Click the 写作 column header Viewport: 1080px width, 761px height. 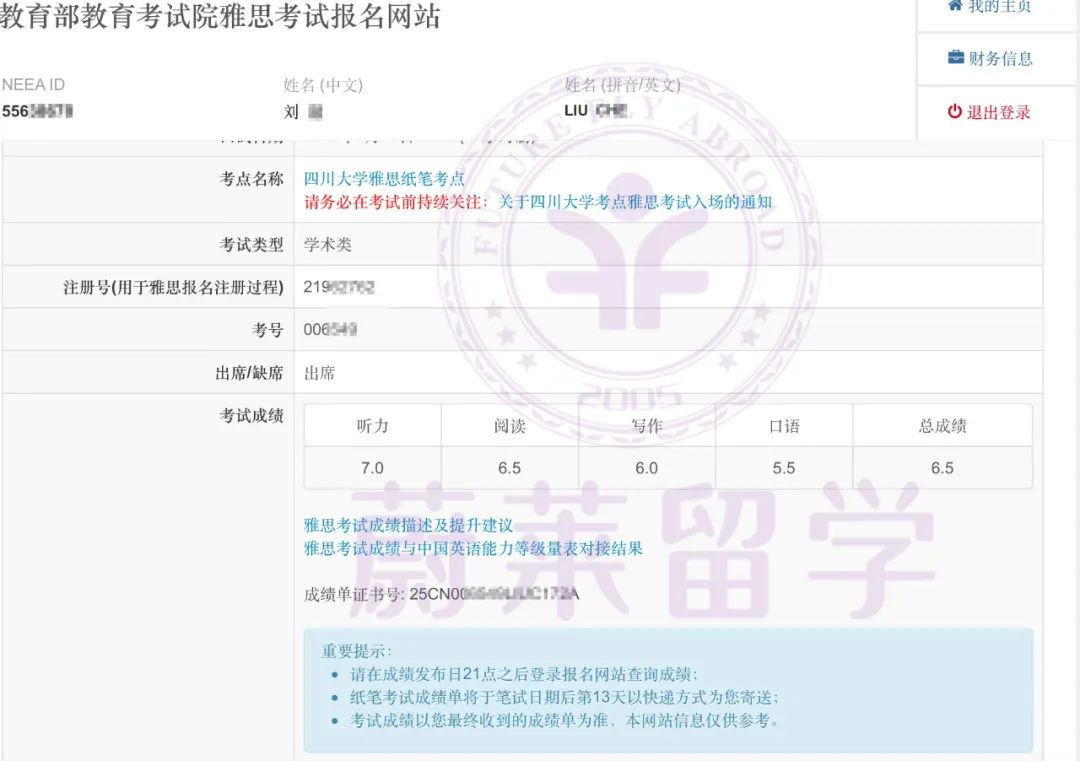647,426
